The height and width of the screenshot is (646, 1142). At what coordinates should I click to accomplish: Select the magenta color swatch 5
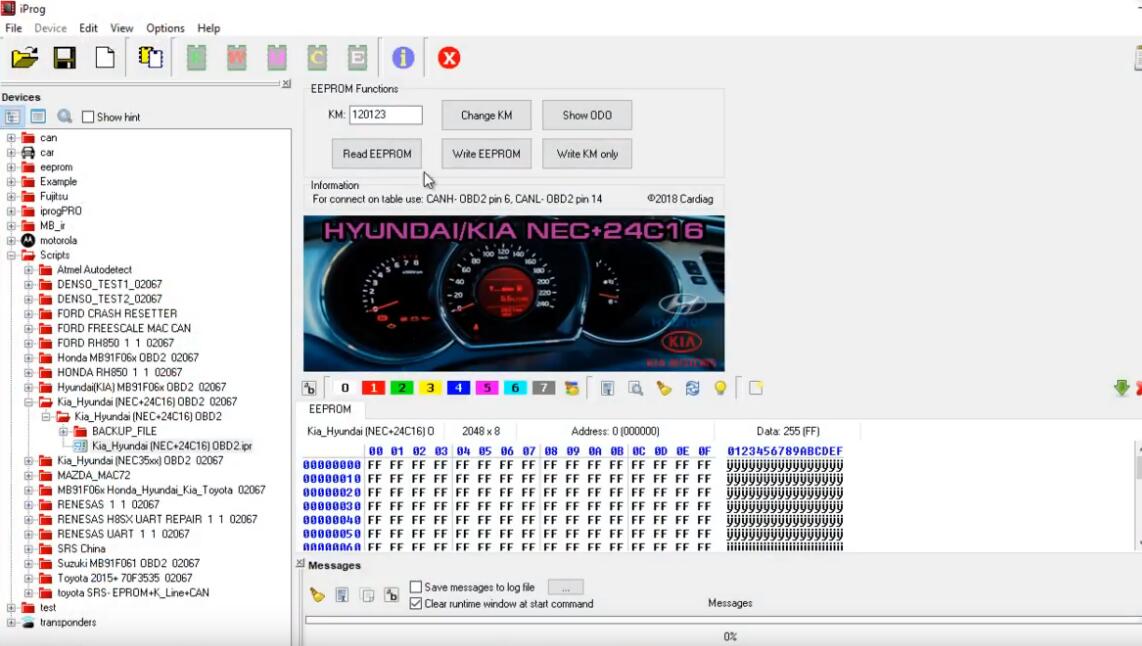coord(487,388)
